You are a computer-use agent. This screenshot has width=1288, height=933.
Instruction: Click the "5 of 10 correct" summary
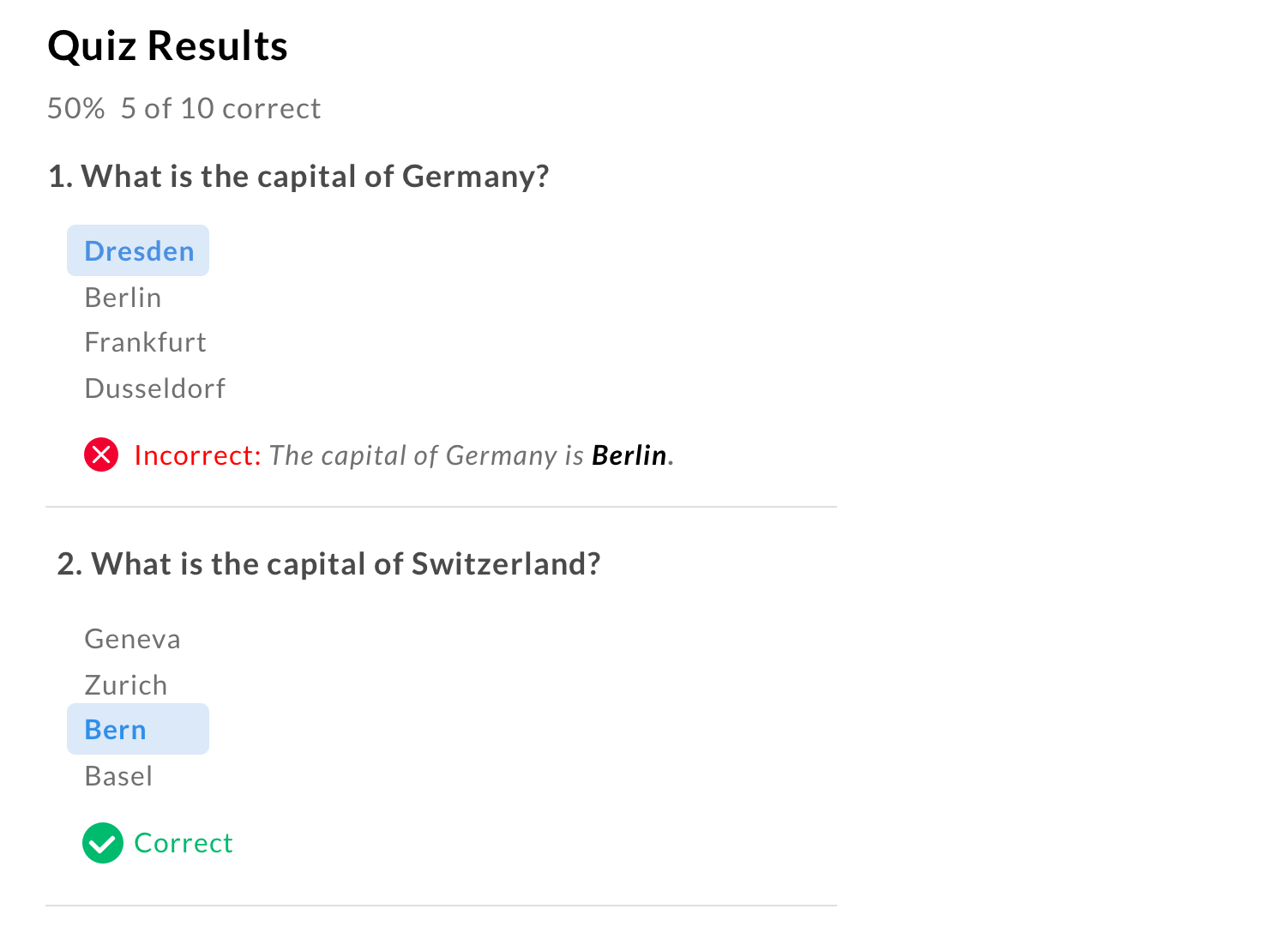point(220,109)
